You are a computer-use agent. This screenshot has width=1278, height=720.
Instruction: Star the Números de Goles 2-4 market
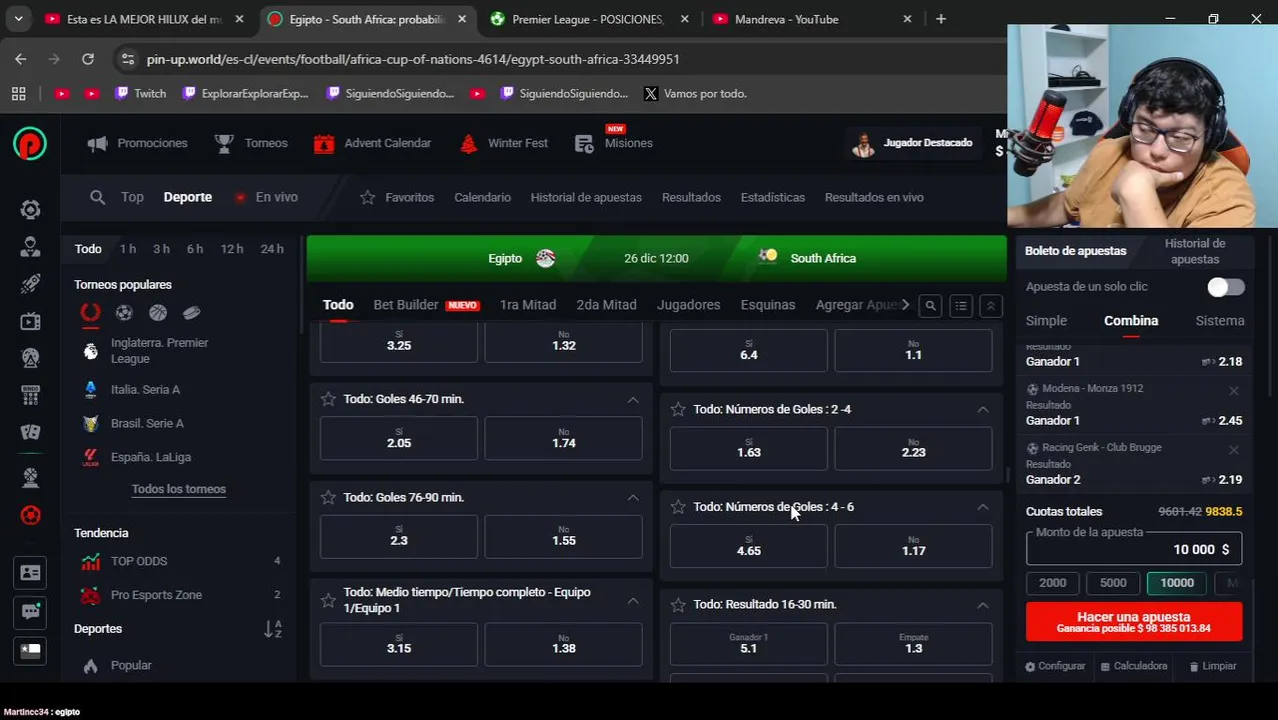pos(678,409)
